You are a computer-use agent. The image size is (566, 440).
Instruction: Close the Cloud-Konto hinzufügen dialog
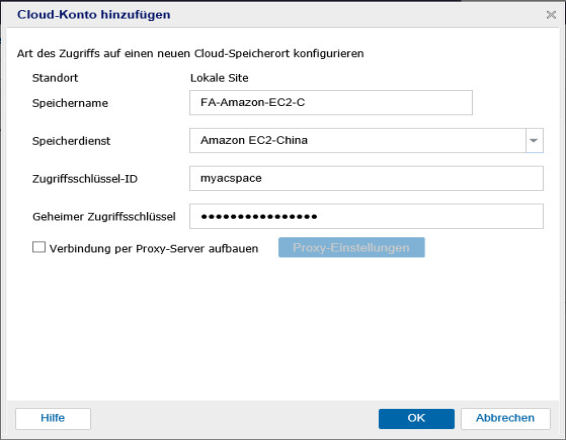click(551, 15)
